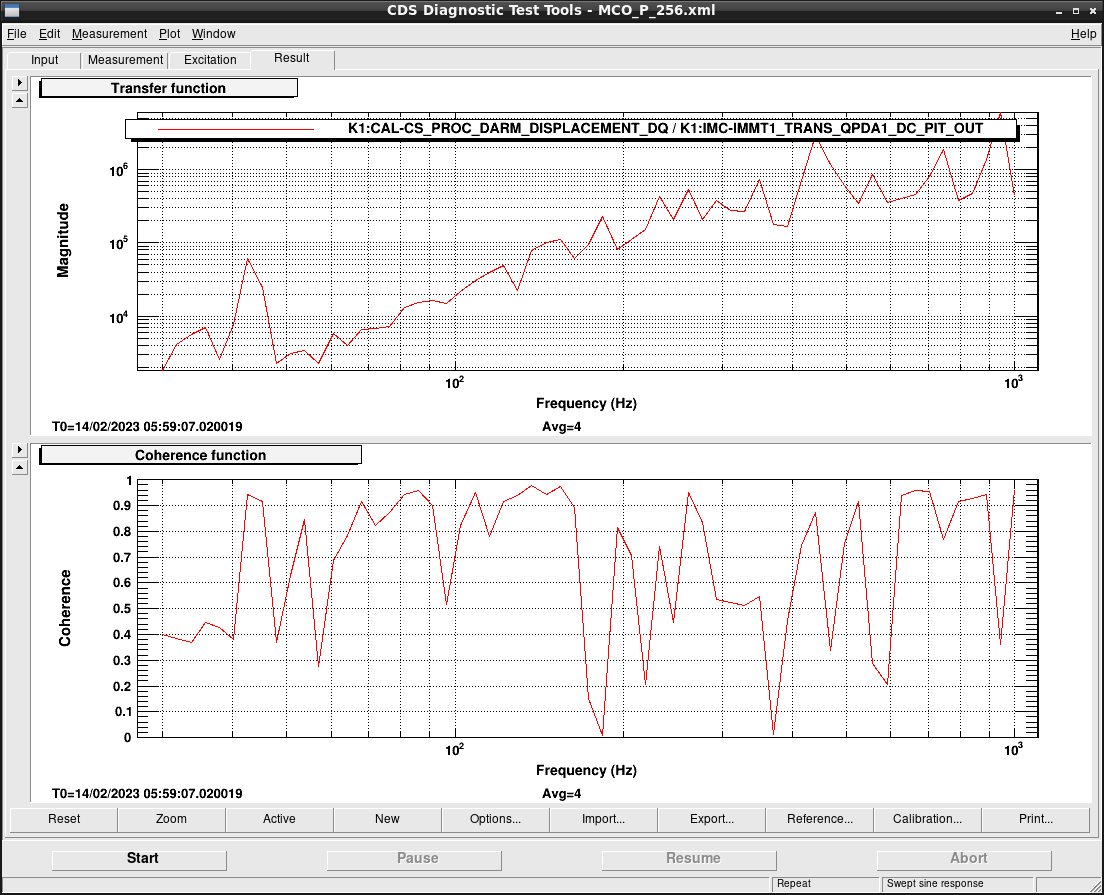This screenshot has width=1104, height=895.
Task: Click Frequency (Hz) label under Coherence plot
Action: click(586, 770)
